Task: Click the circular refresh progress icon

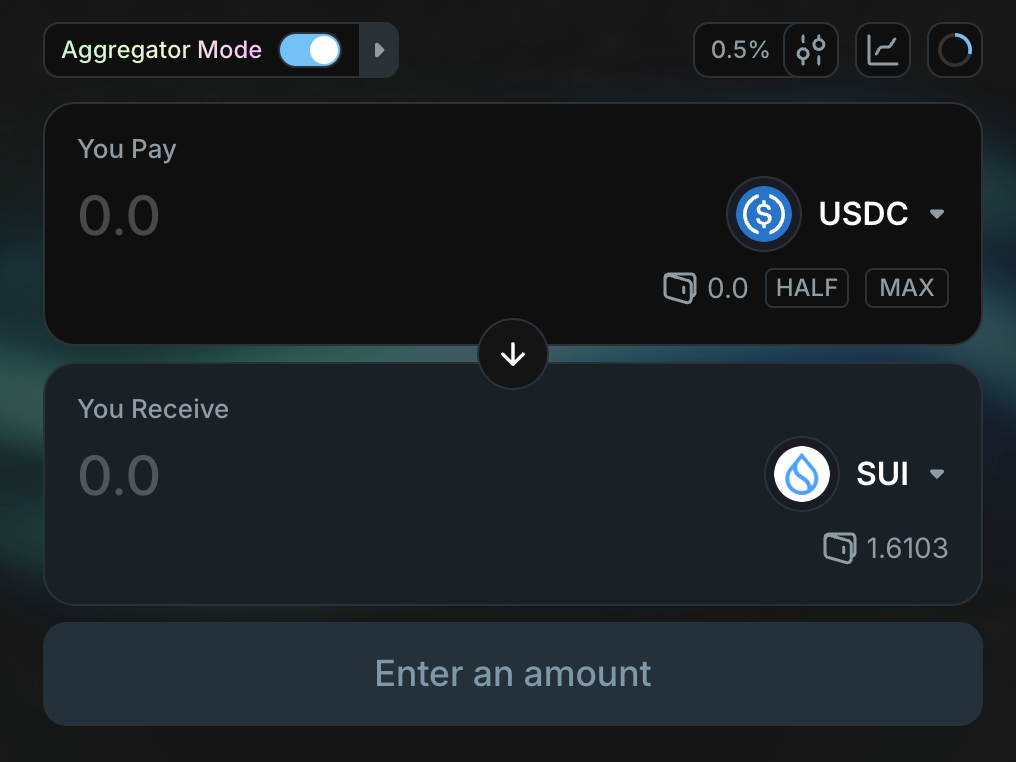Action: pos(954,50)
